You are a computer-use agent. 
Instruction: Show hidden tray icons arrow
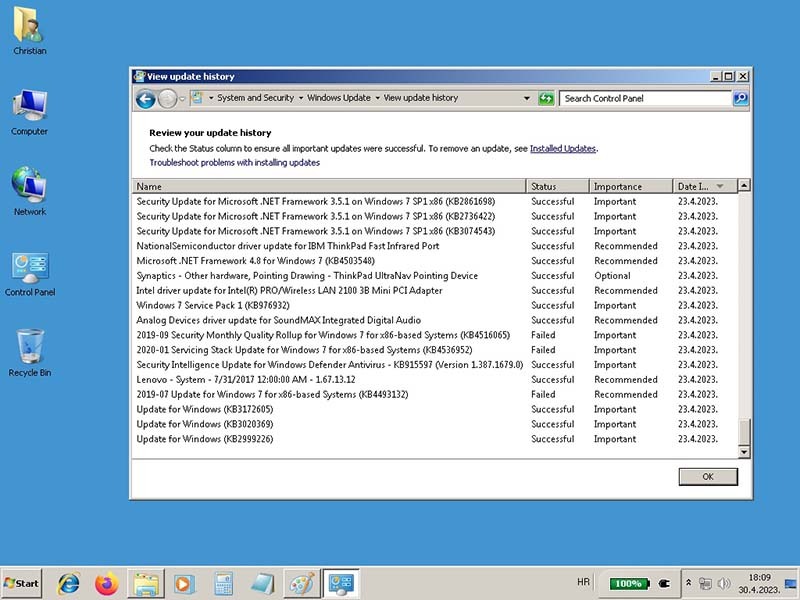tap(688, 582)
